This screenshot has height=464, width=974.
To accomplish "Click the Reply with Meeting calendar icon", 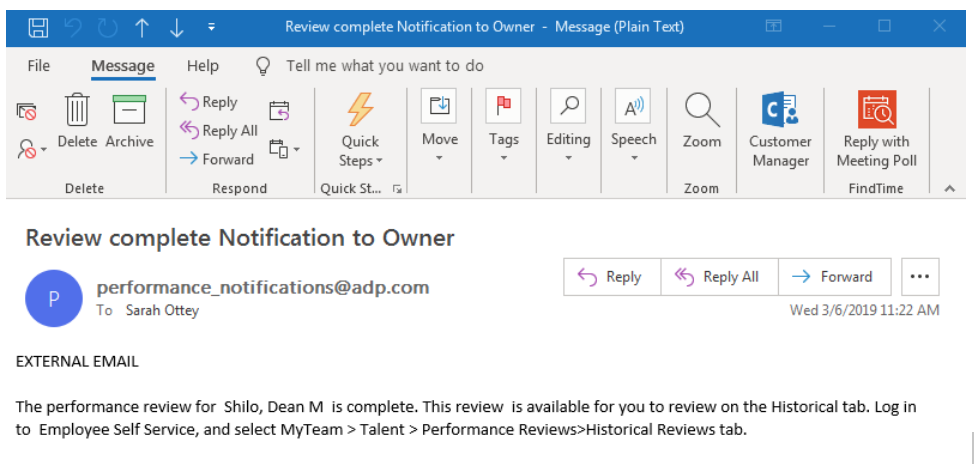I will pos(279,111).
